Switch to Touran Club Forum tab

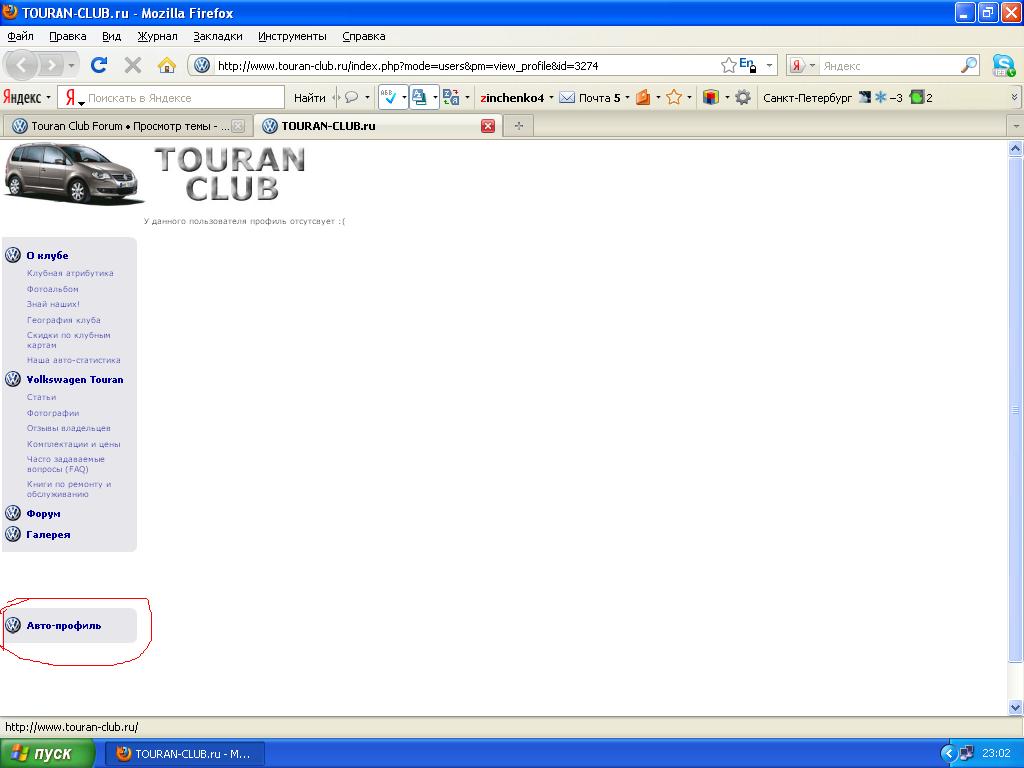128,126
